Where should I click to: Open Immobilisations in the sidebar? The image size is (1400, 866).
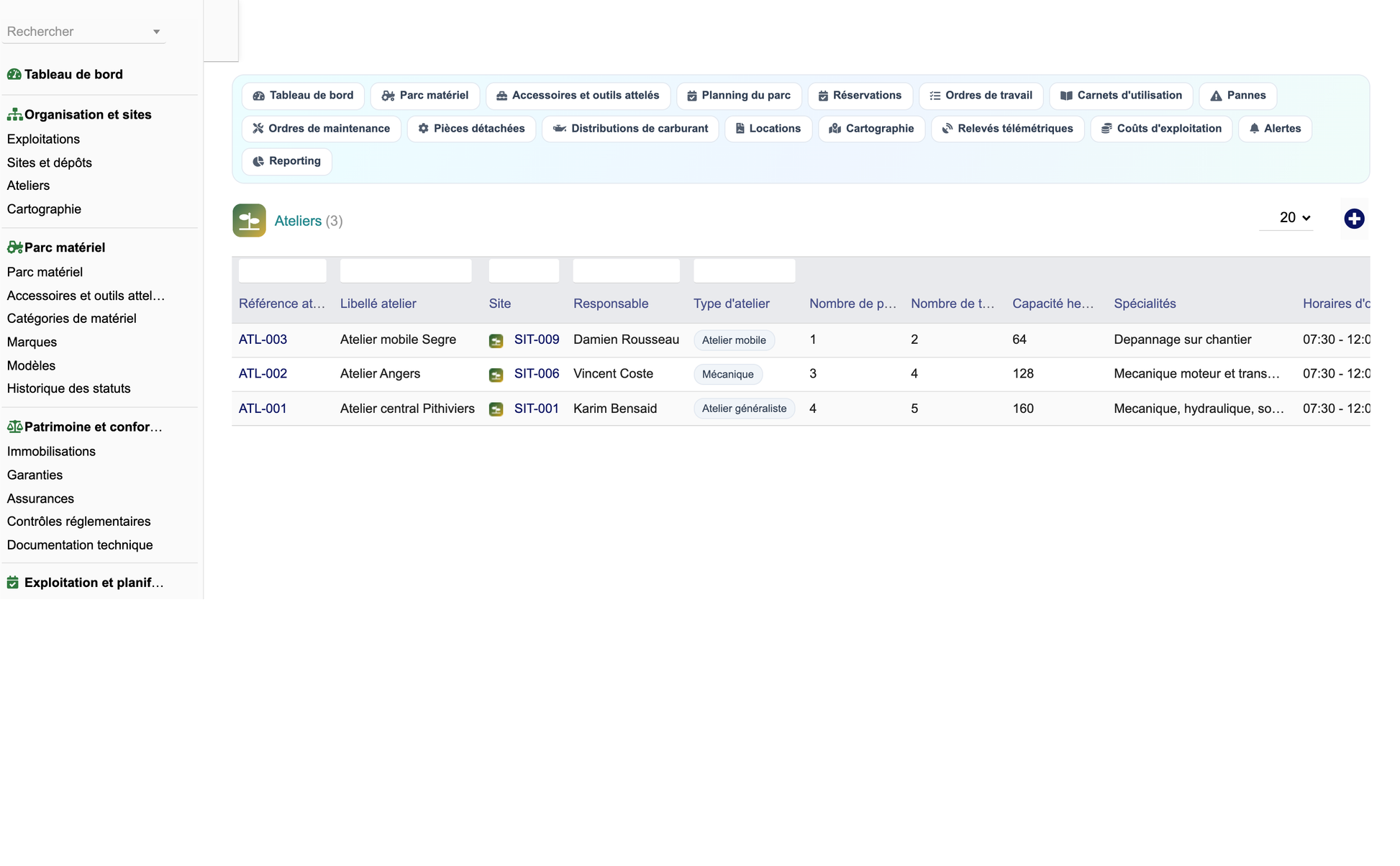coord(51,452)
